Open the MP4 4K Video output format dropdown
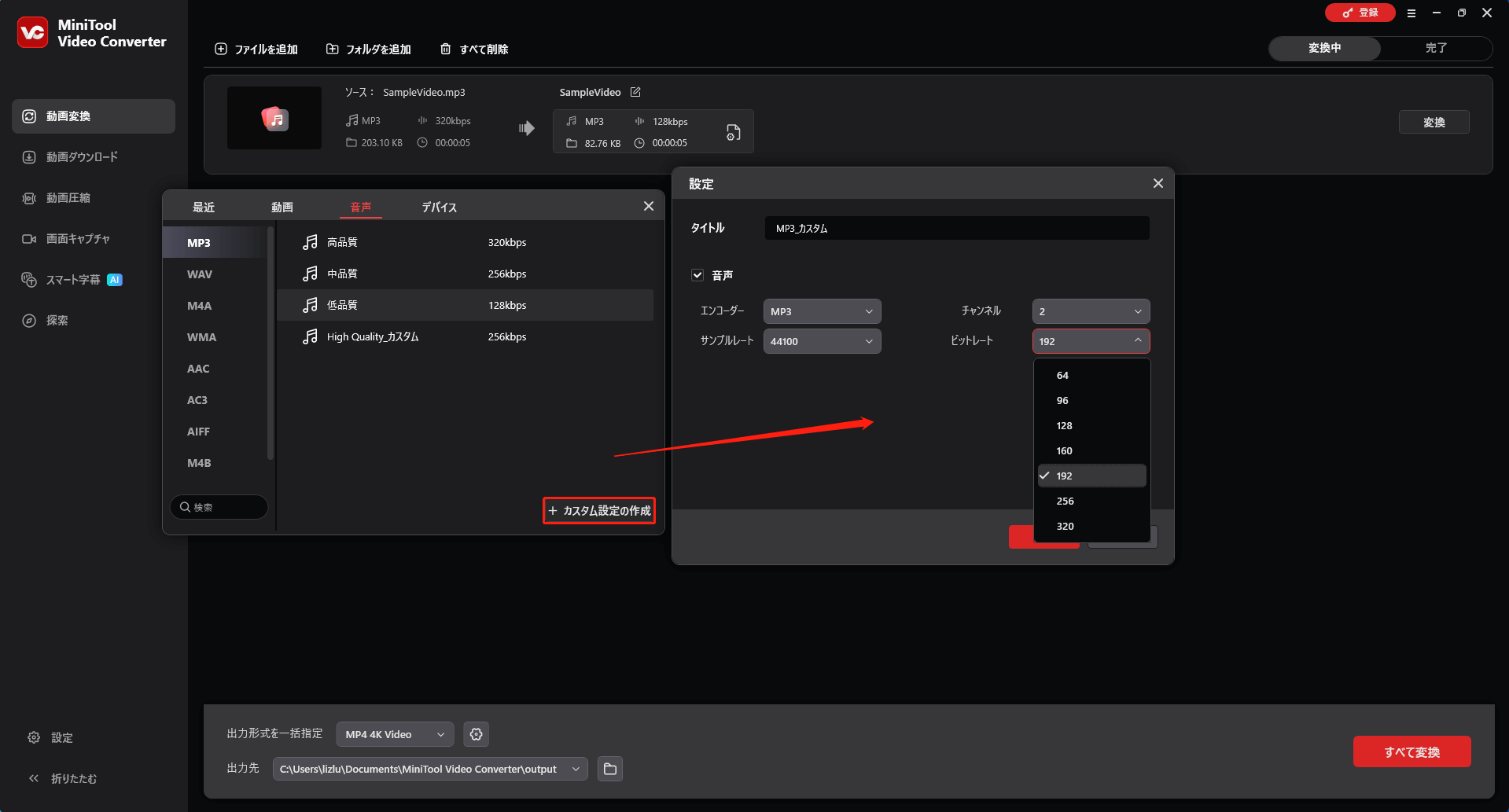Viewport: 1509px width, 812px height. point(394,733)
